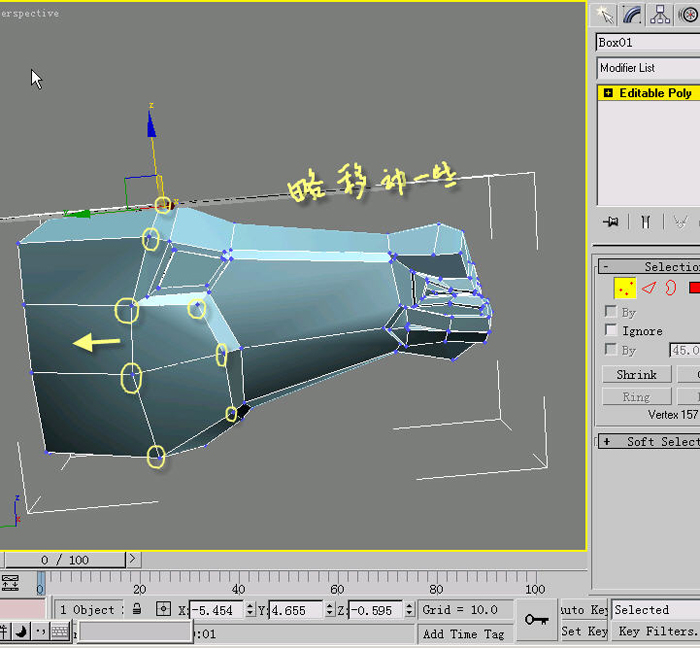Viewport: 700px width, 648px height.
Task: Click the Z field showing -0.595
Action: [375, 610]
